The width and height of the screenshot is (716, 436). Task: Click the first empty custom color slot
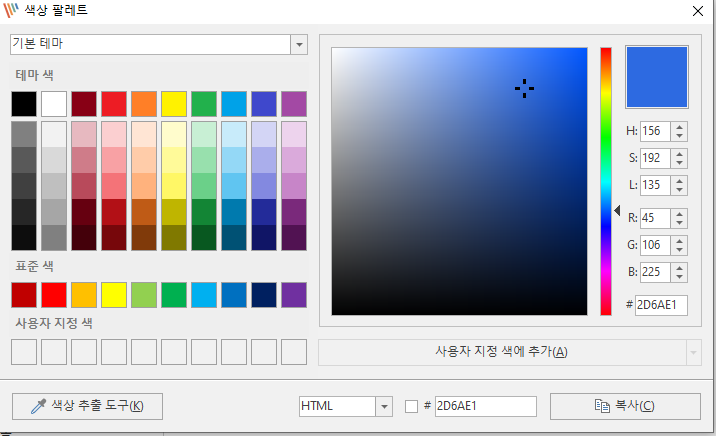(24, 352)
